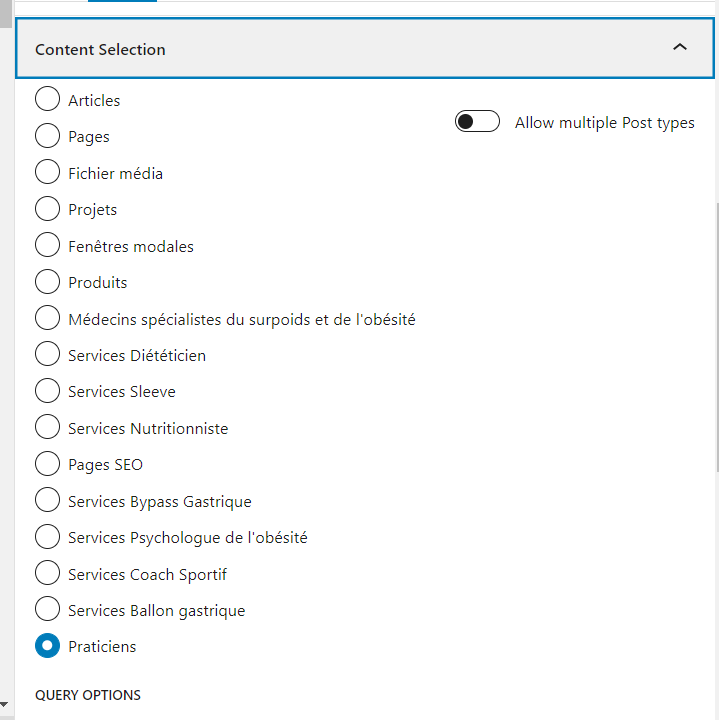This screenshot has height=720, width=719.
Task: Select Services Coach Sportif radio button
Action: point(47,574)
